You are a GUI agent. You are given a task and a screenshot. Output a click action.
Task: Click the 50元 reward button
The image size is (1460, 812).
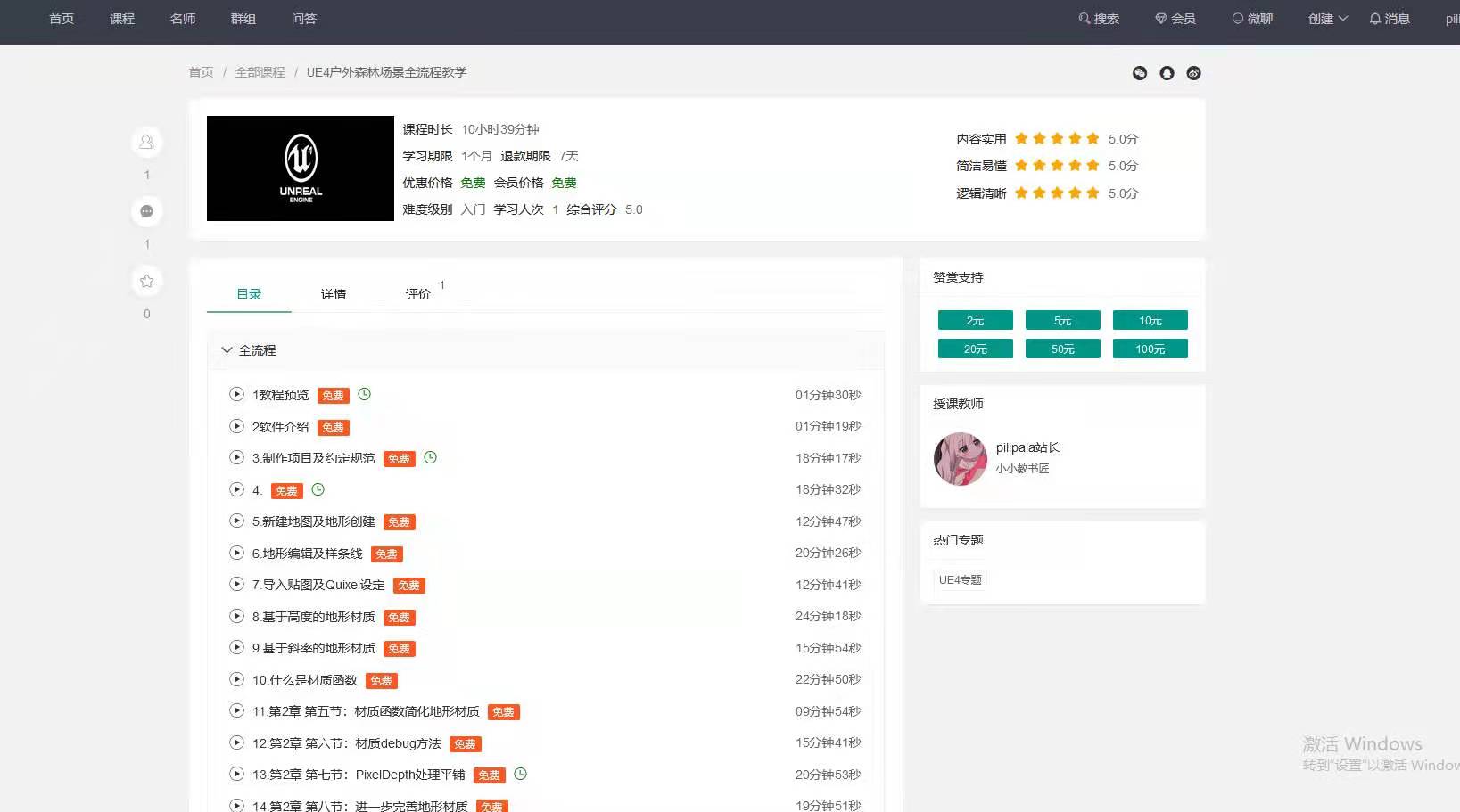(1062, 349)
